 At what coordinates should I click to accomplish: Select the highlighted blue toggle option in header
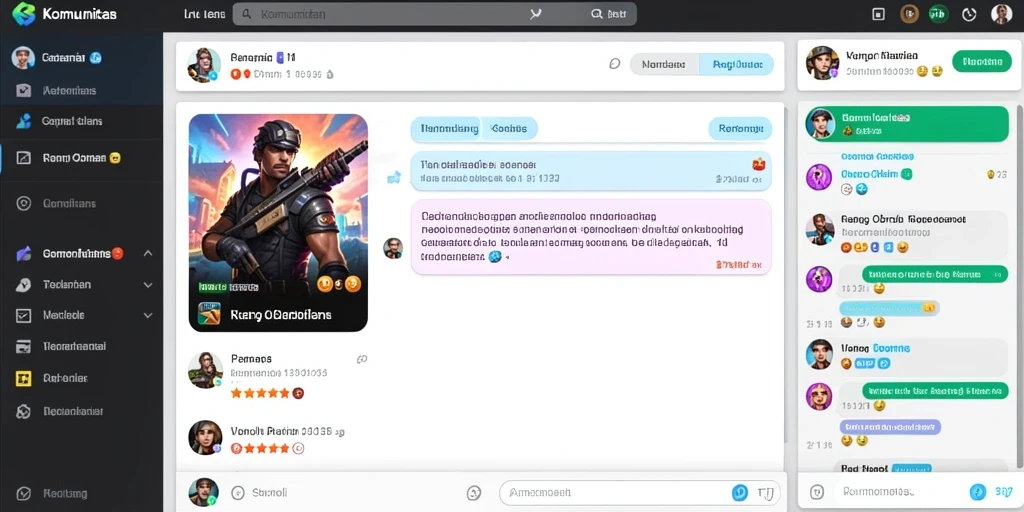pos(737,64)
